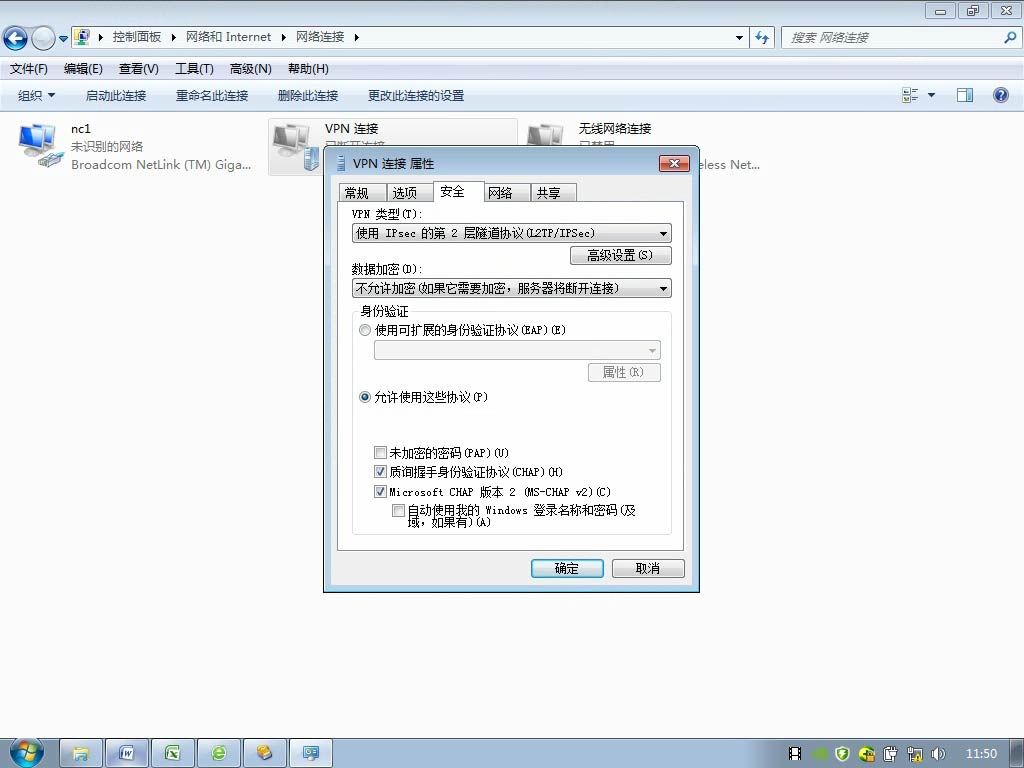The width and height of the screenshot is (1024, 768).
Task: Click the 11:50 clock in tray
Action: click(982, 754)
